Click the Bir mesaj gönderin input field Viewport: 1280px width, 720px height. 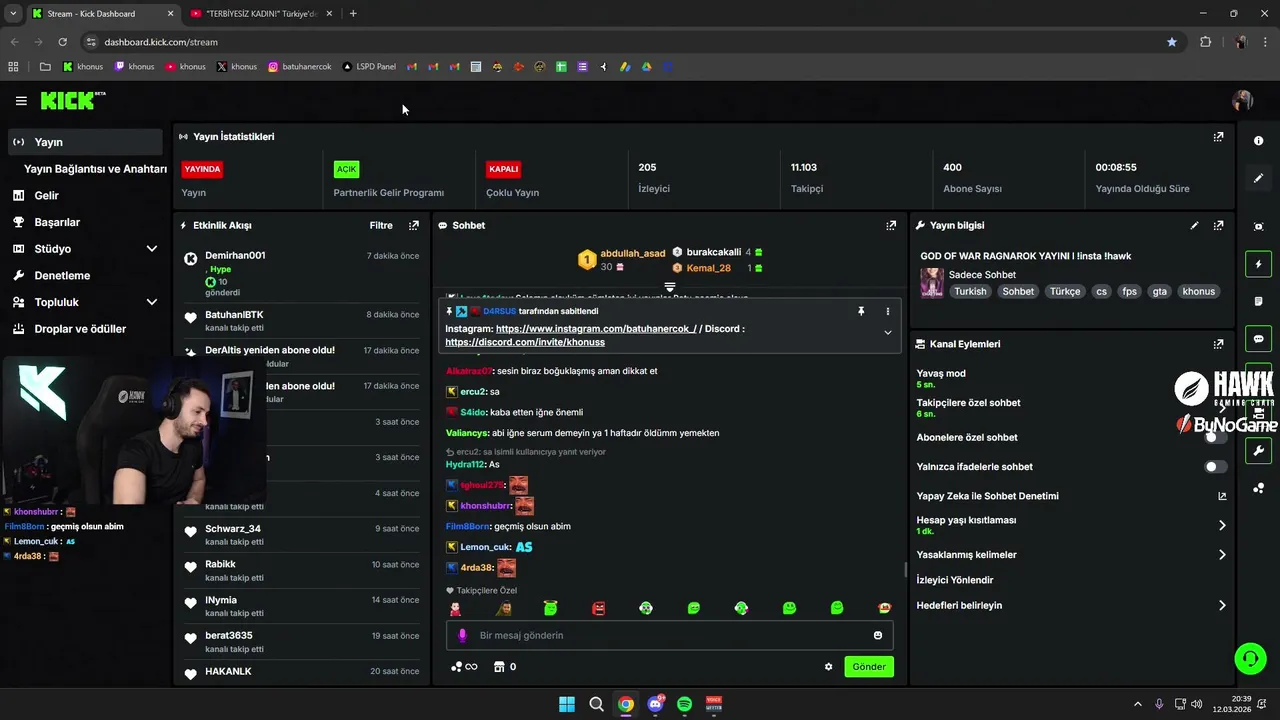click(x=669, y=635)
